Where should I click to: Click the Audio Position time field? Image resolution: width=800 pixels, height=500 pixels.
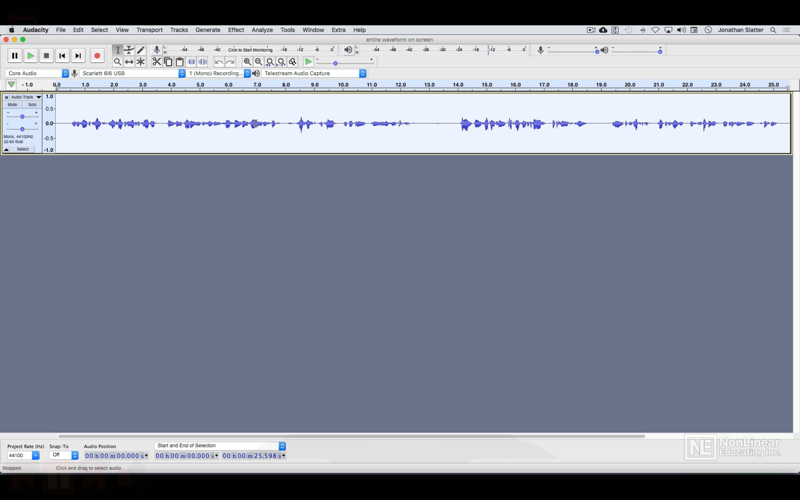pos(116,456)
